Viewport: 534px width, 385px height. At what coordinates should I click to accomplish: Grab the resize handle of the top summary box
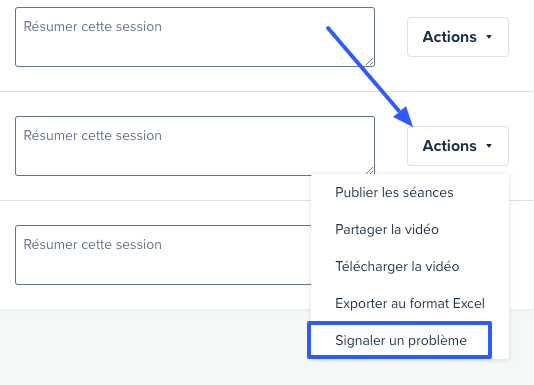pyautogui.click(x=370, y=62)
